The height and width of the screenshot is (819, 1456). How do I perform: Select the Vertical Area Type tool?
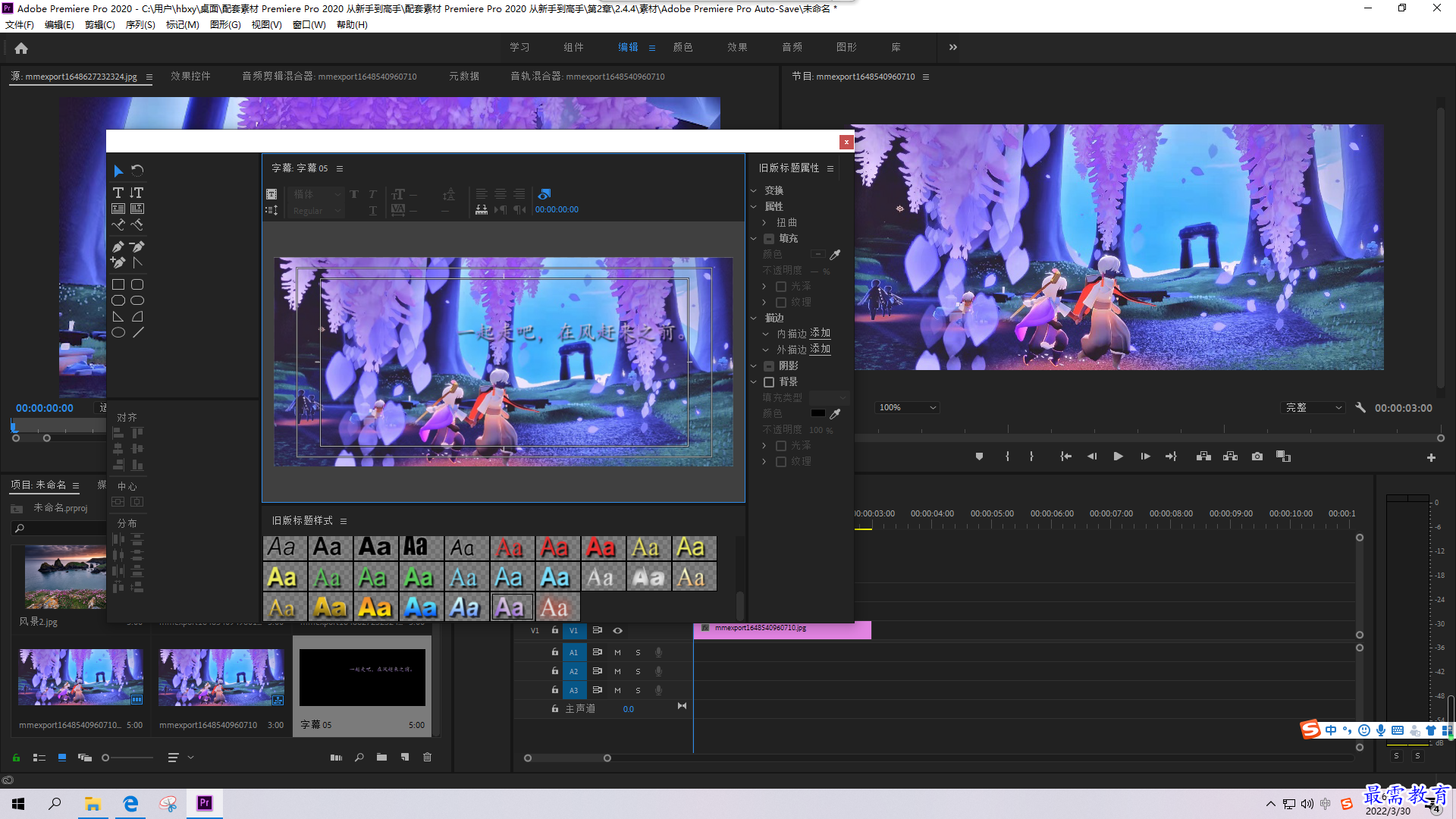coord(137,209)
